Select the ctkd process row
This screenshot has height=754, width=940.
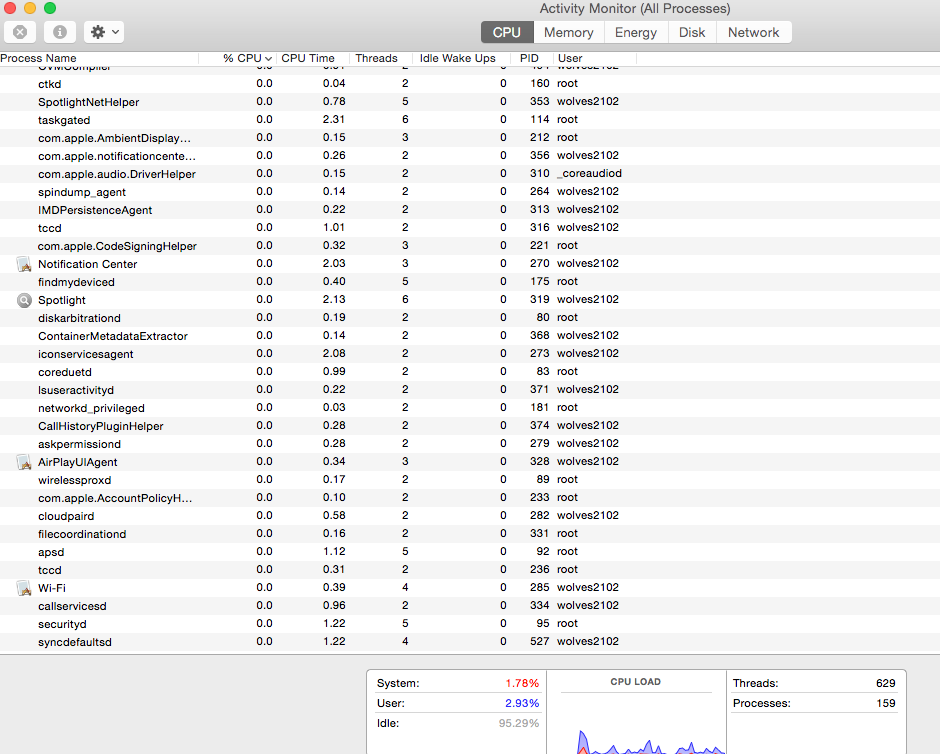pos(470,84)
